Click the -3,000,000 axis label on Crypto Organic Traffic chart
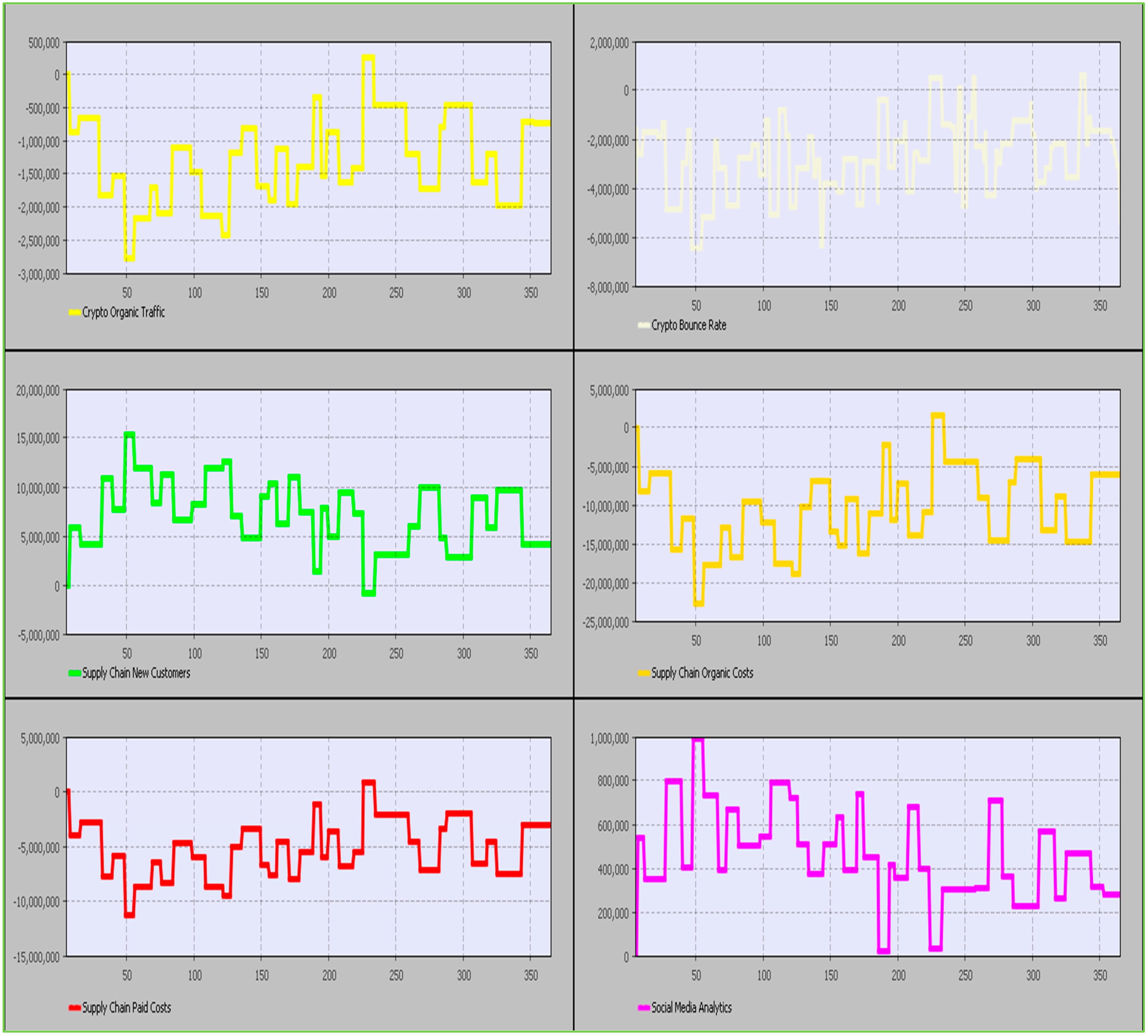 (x=39, y=274)
